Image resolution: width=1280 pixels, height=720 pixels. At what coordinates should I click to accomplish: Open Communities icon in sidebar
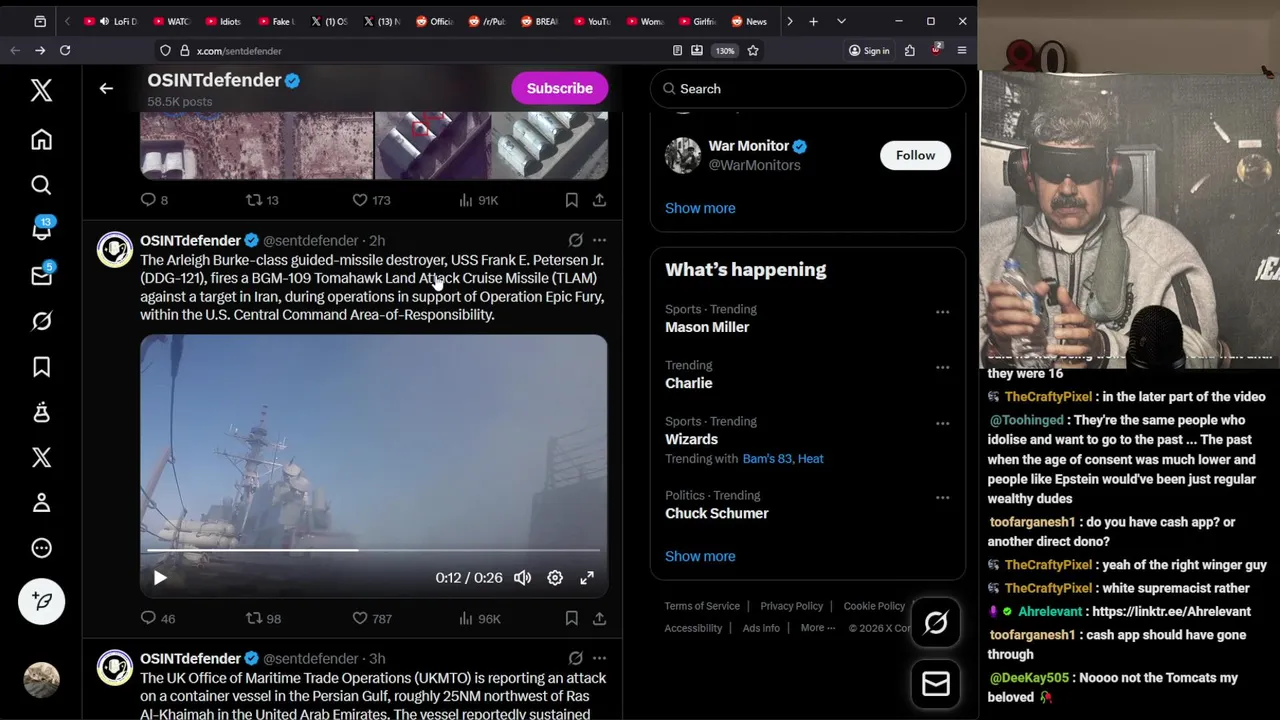coord(41,412)
